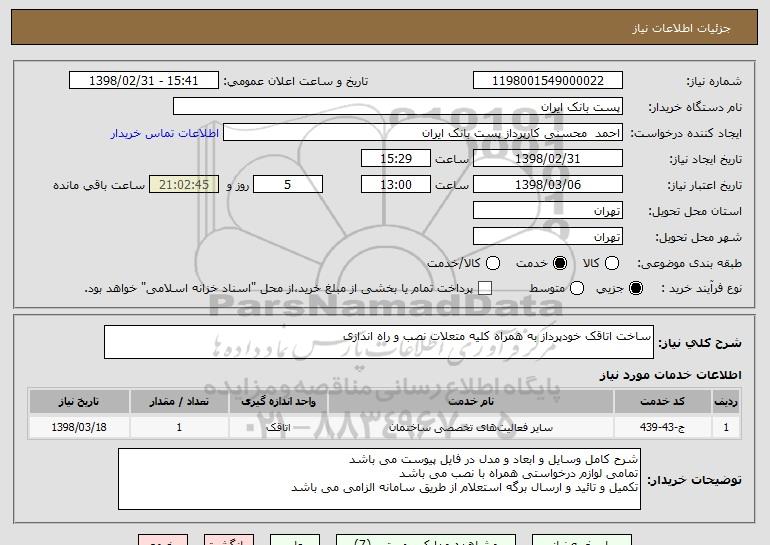Click the استان محل تحویل field
Screen dimensions: 770x545
[548, 211]
